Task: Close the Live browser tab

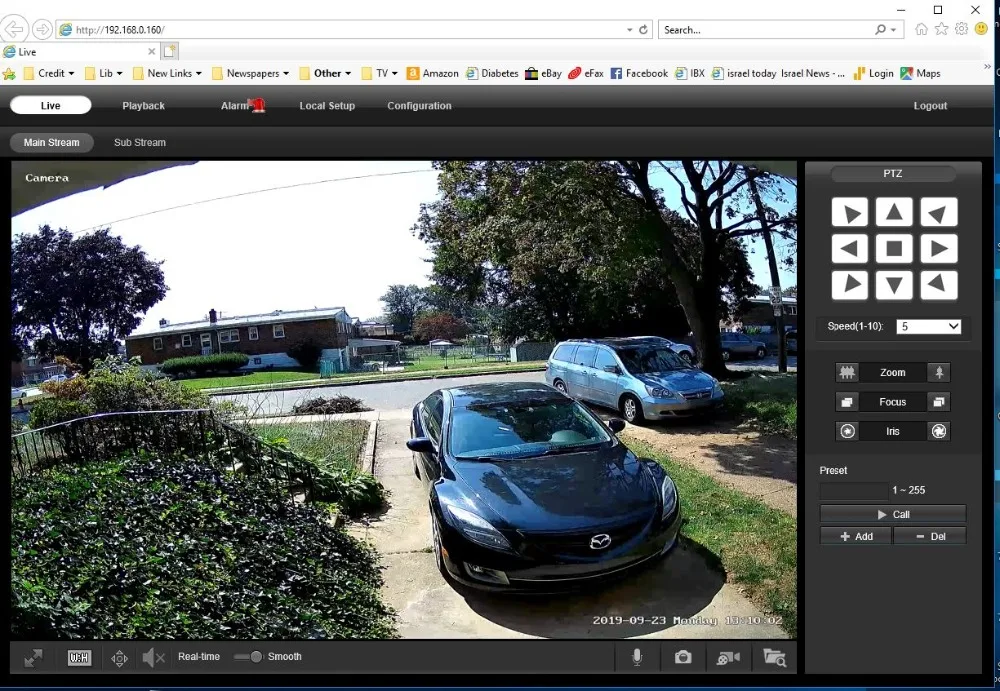Action: [151, 51]
